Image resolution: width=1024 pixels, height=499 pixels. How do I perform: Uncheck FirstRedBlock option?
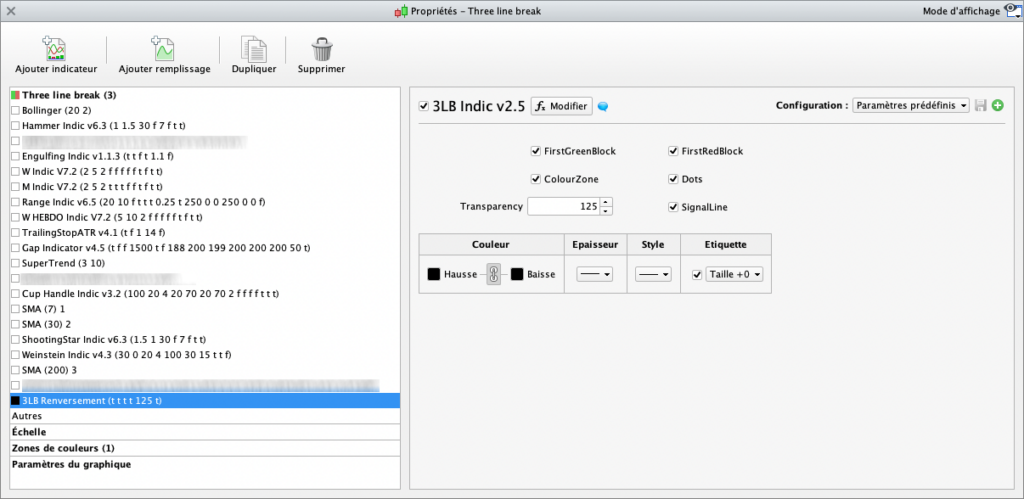(673, 152)
